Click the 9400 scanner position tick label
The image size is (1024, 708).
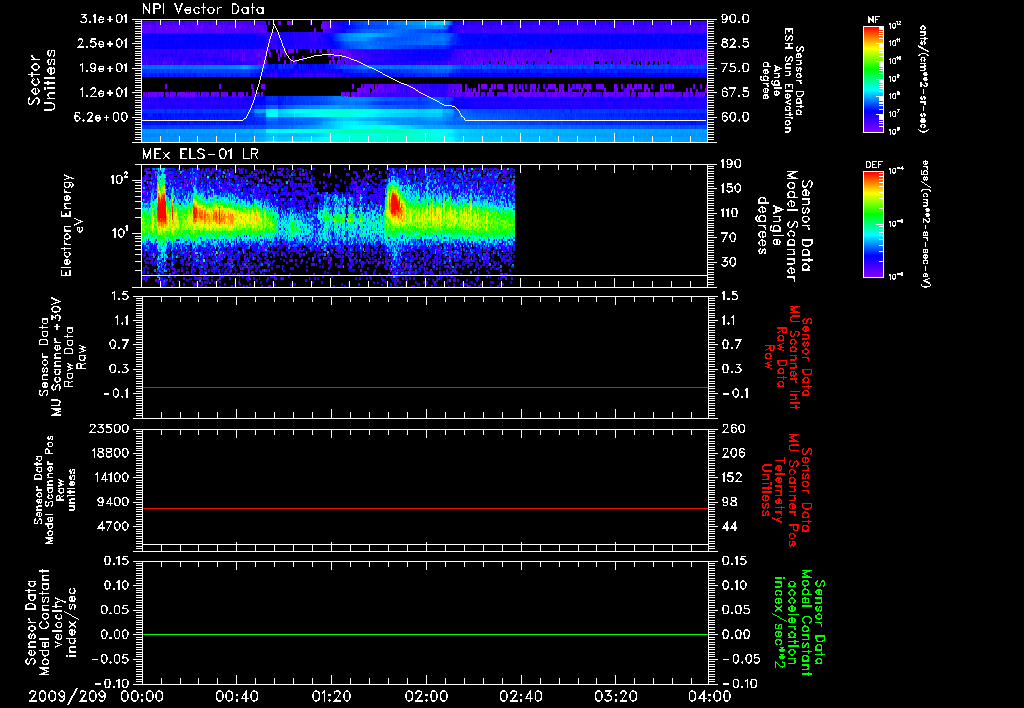114,502
